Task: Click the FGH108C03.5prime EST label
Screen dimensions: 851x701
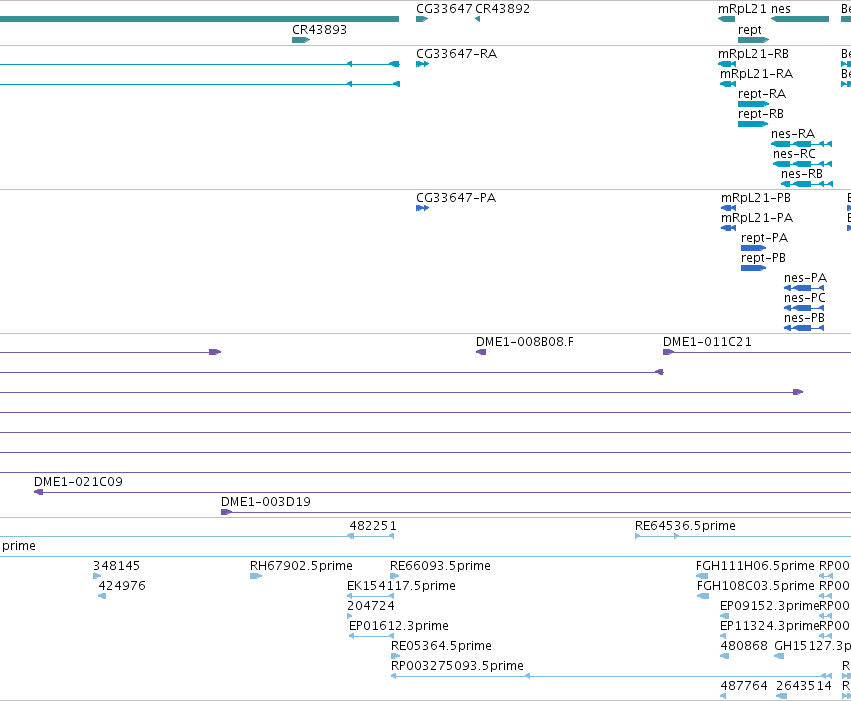Action: click(756, 586)
